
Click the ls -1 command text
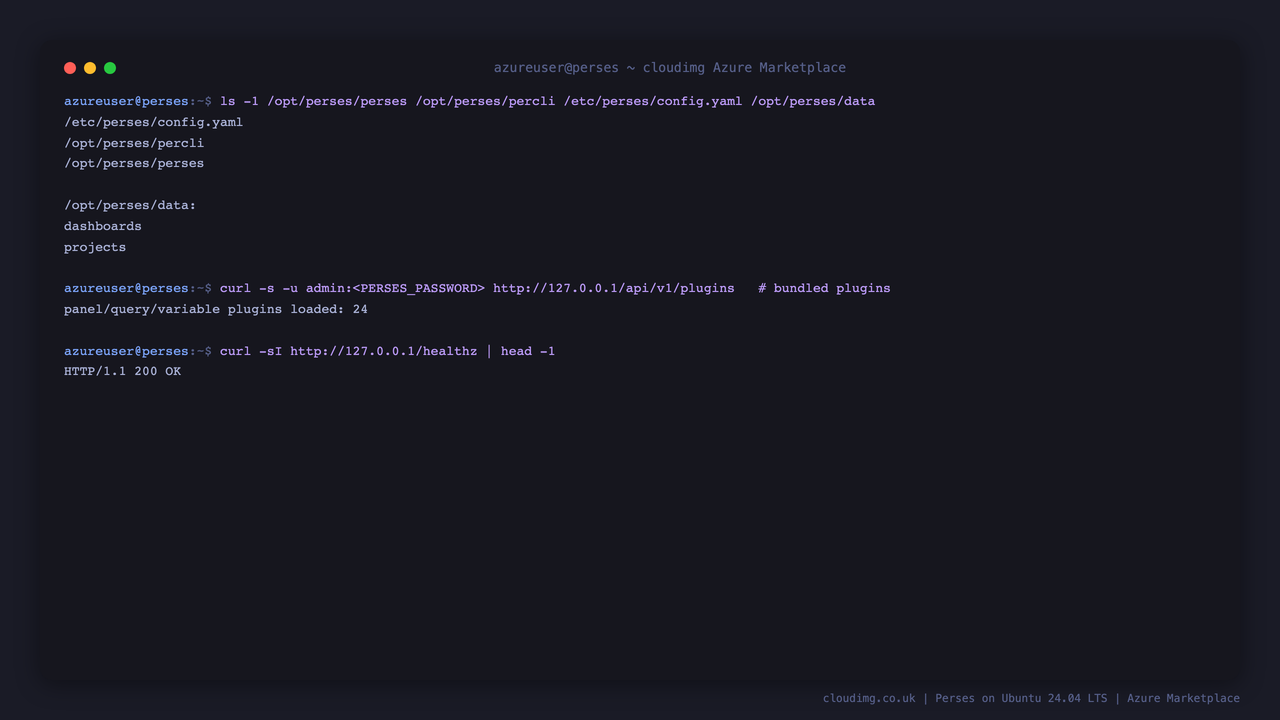[239, 101]
